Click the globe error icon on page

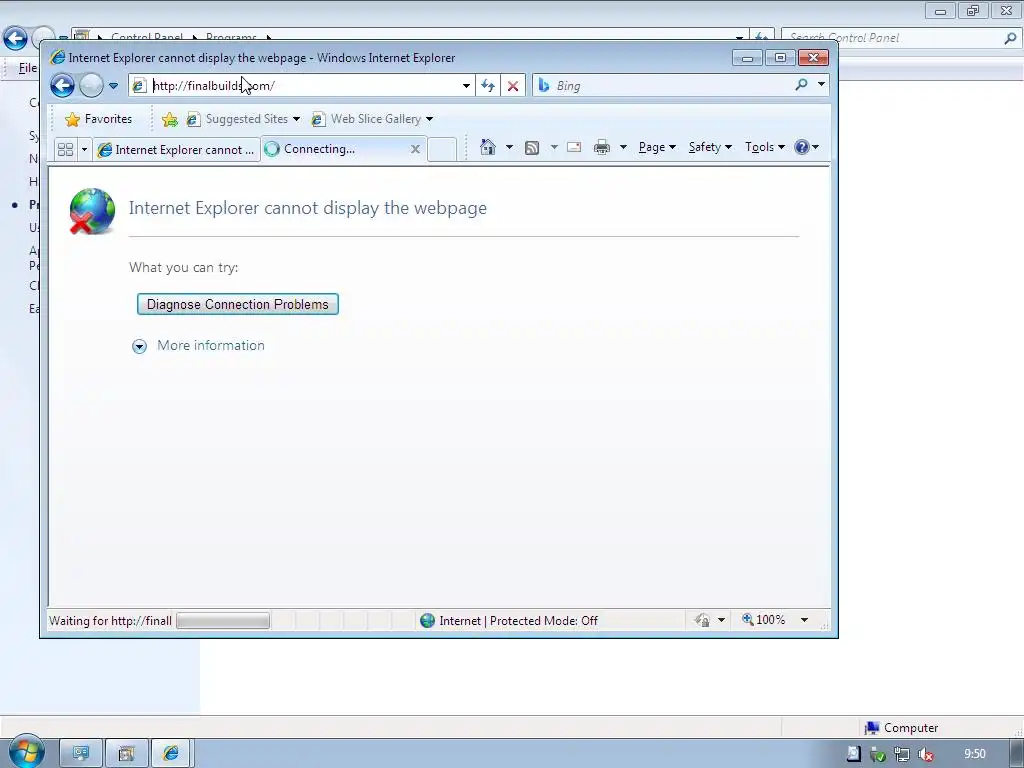point(92,211)
